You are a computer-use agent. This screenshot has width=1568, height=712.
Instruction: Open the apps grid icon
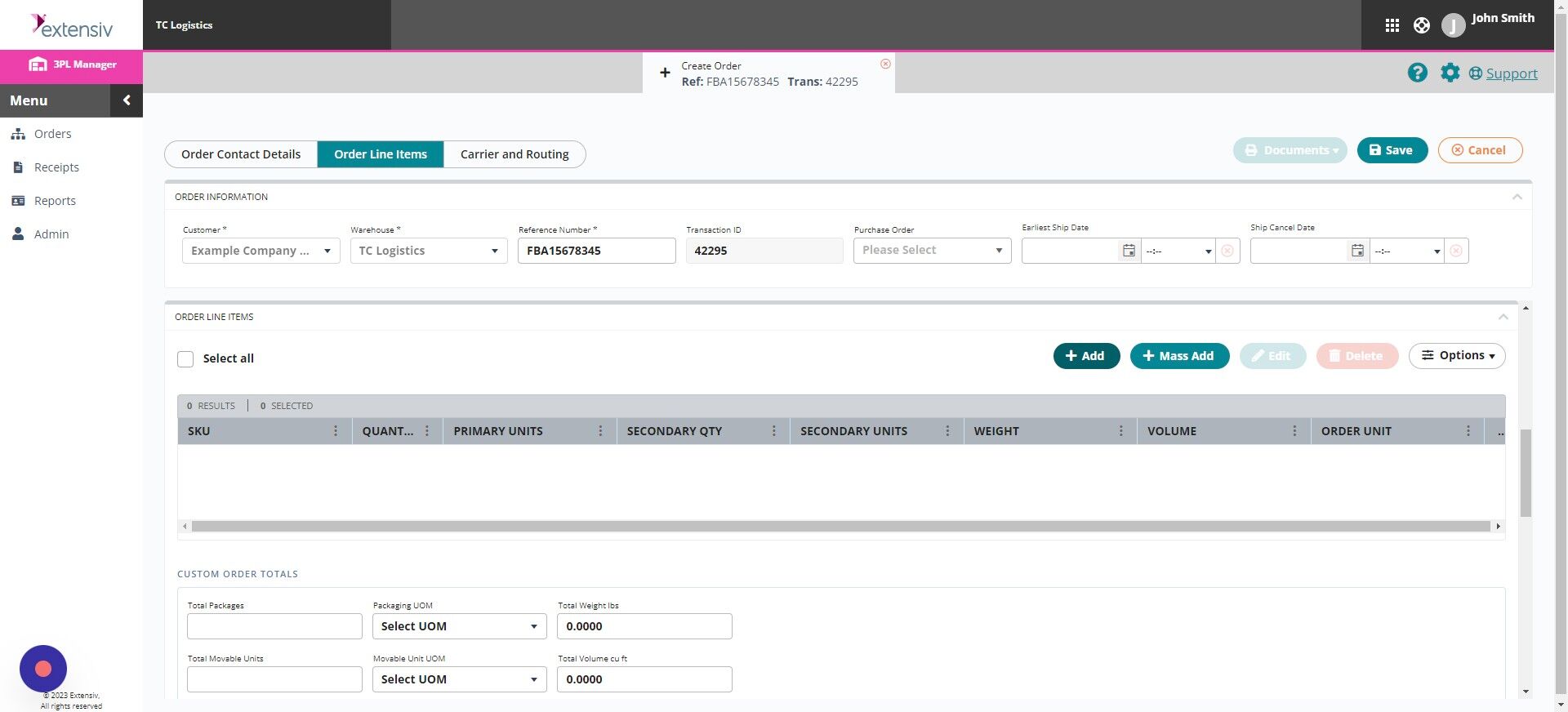click(1392, 25)
